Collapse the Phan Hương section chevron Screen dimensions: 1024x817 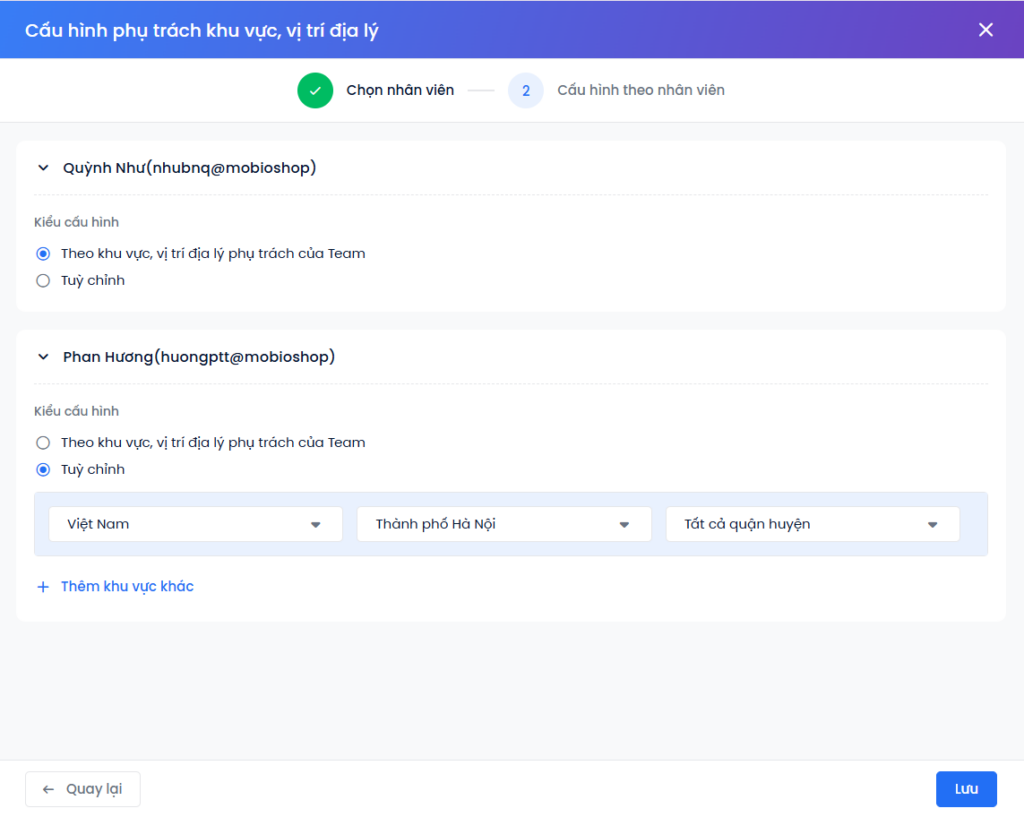click(x=43, y=357)
